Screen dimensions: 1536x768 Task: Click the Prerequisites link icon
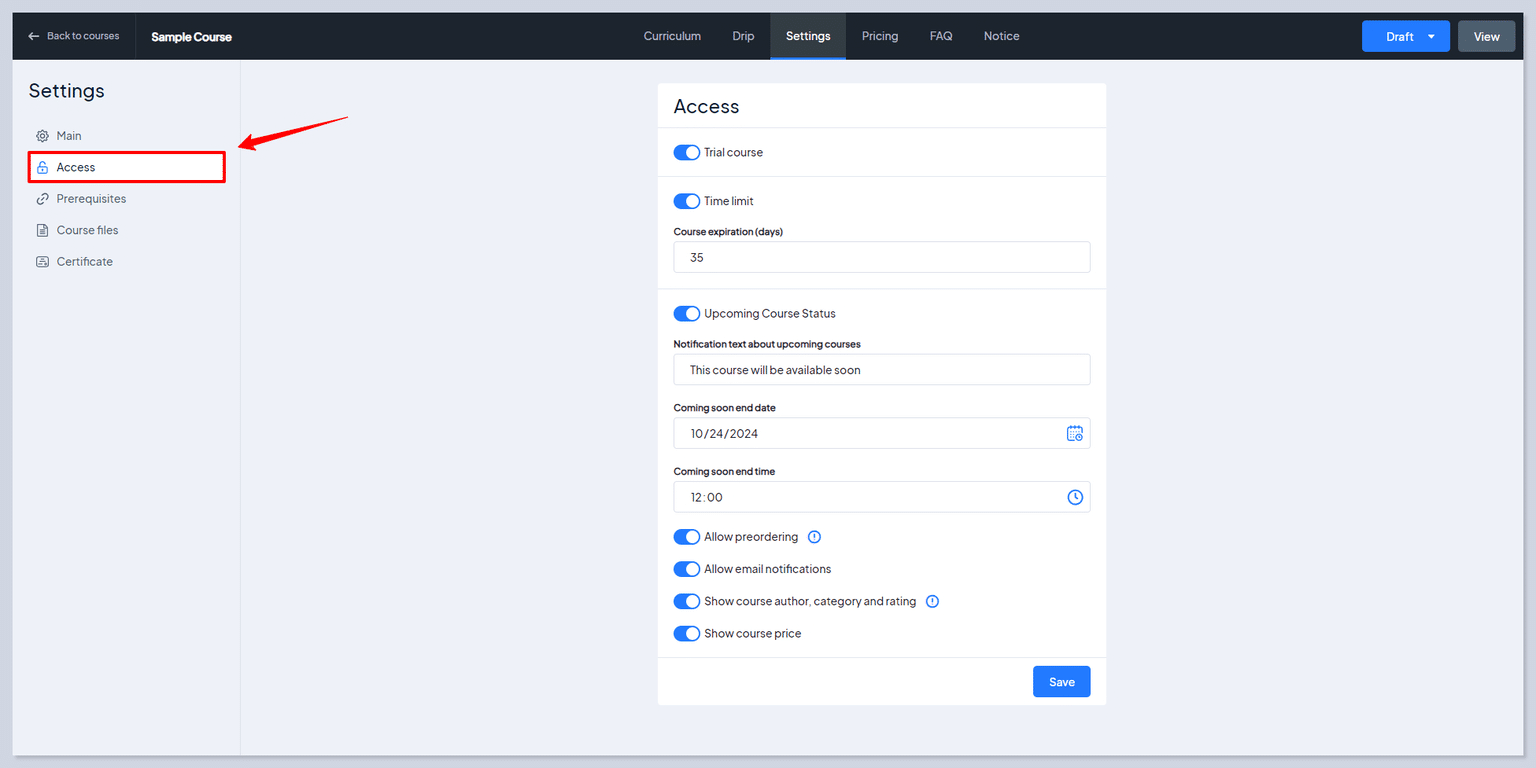(x=42, y=198)
